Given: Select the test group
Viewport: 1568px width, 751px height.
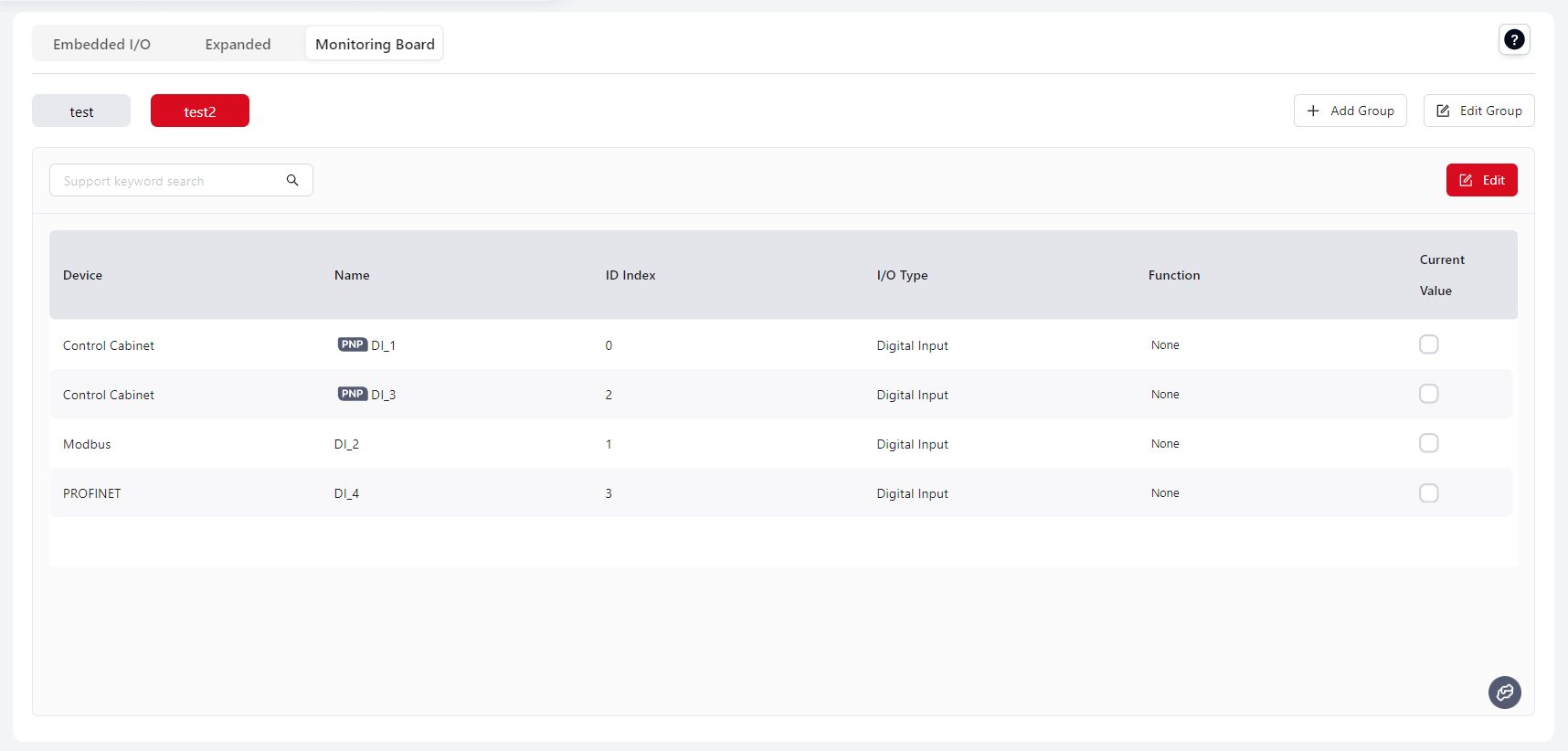Looking at the screenshot, I should [81, 111].
